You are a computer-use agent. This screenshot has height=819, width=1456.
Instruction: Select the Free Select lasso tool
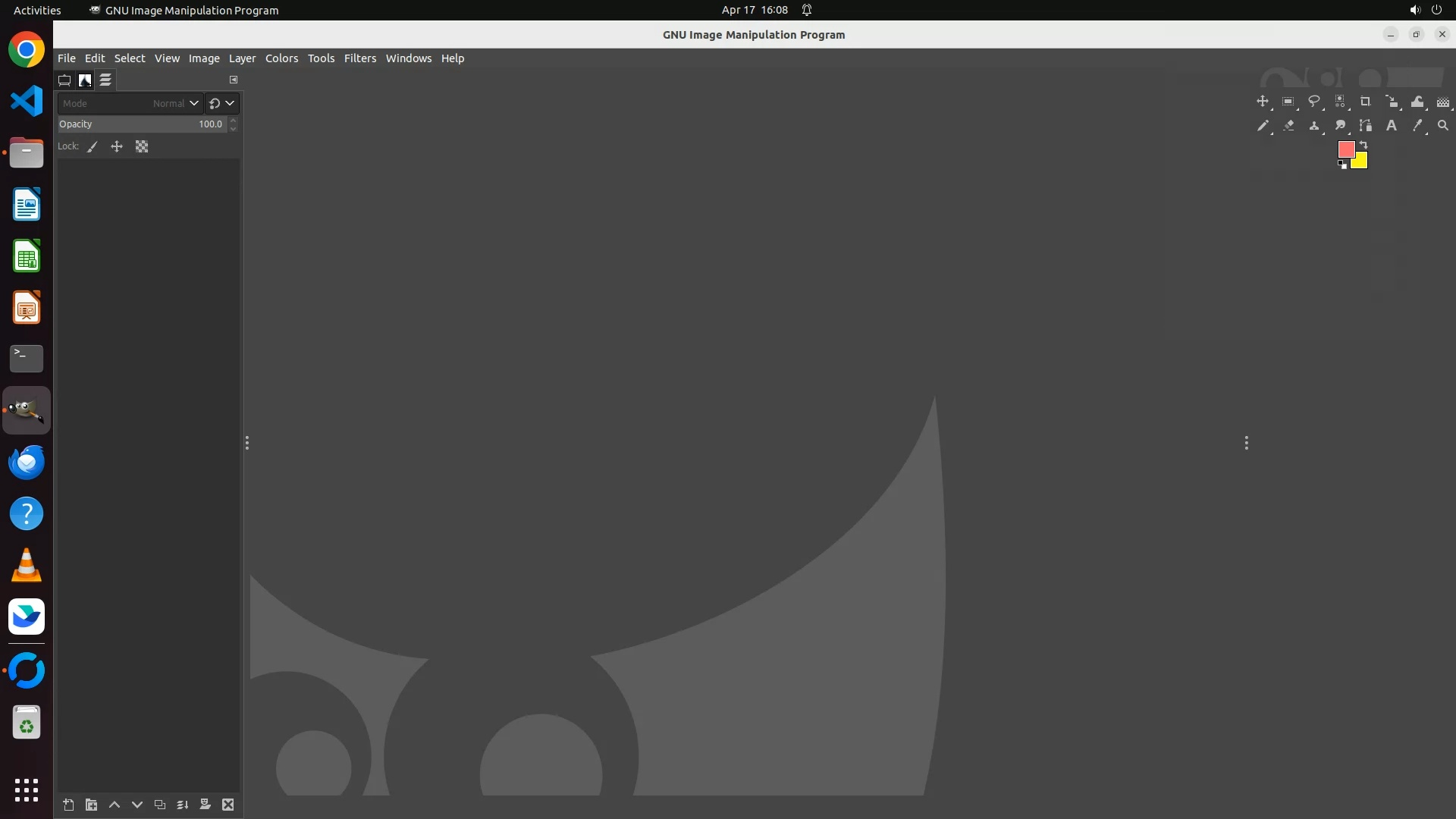click(1313, 101)
